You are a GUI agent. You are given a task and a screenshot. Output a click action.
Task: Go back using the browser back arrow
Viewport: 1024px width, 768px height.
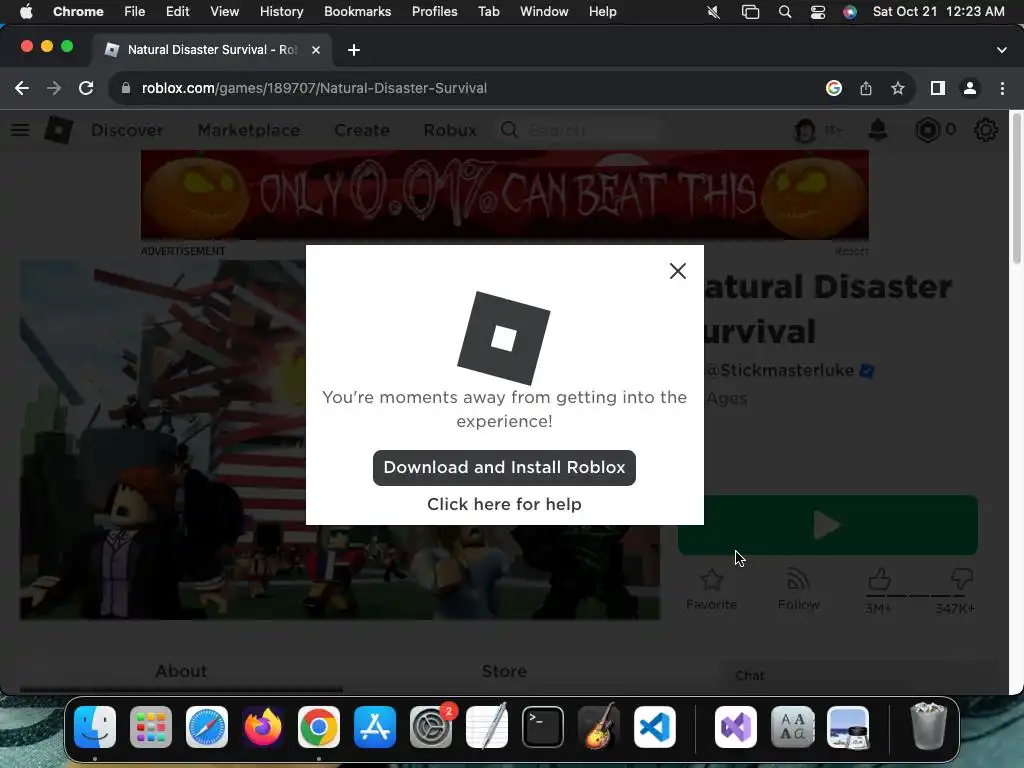click(x=22, y=88)
